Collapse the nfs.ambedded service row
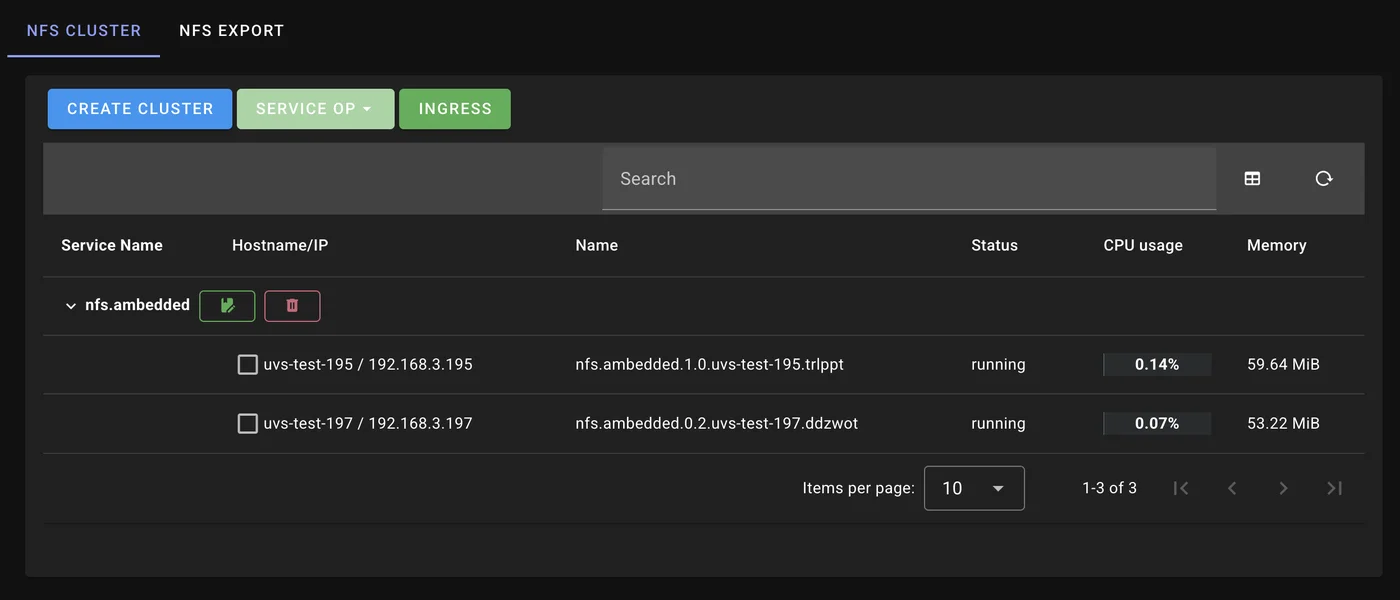Viewport: 1400px width, 600px height. (70, 306)
